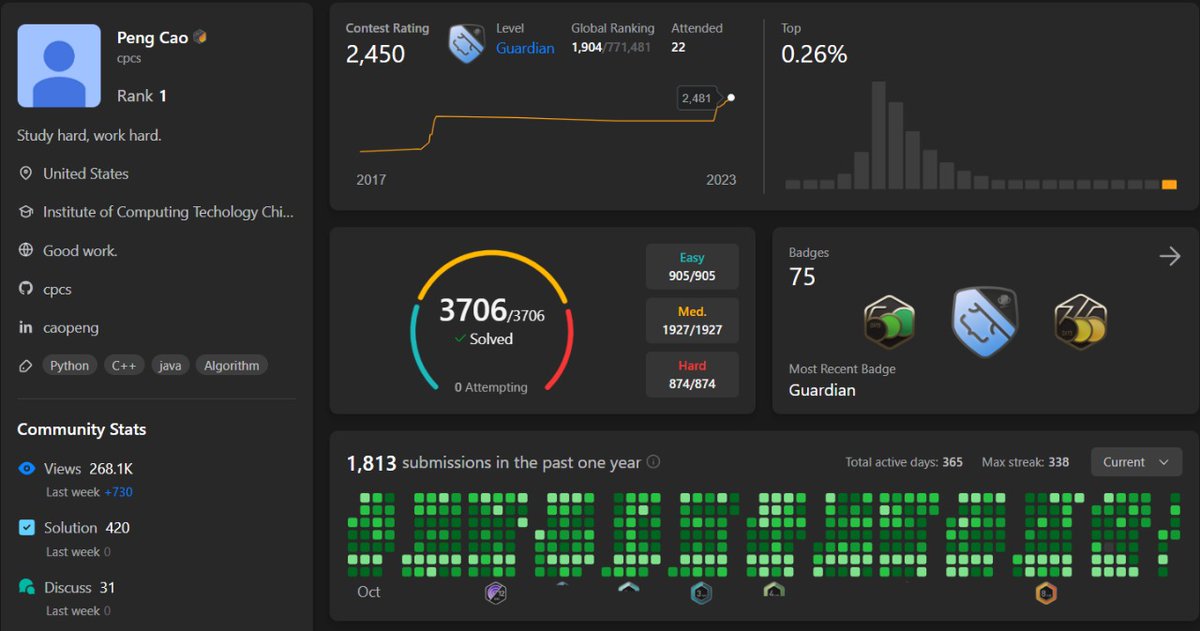Click the tallest rating histogram bar

click(x=879, y=135)
